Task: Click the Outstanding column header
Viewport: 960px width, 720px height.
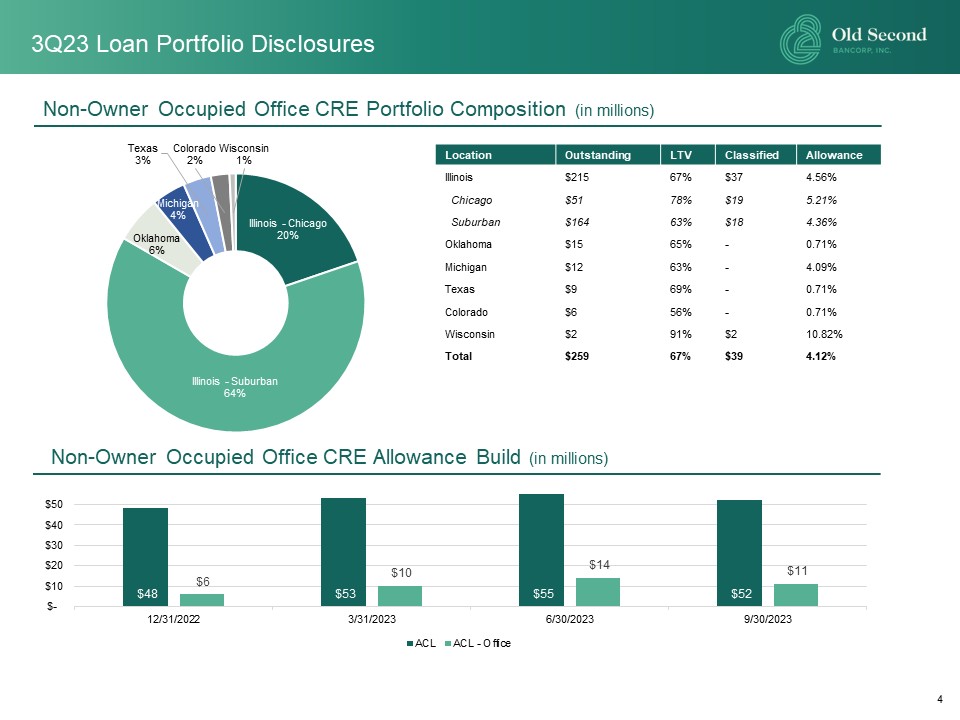Action: 598,155
